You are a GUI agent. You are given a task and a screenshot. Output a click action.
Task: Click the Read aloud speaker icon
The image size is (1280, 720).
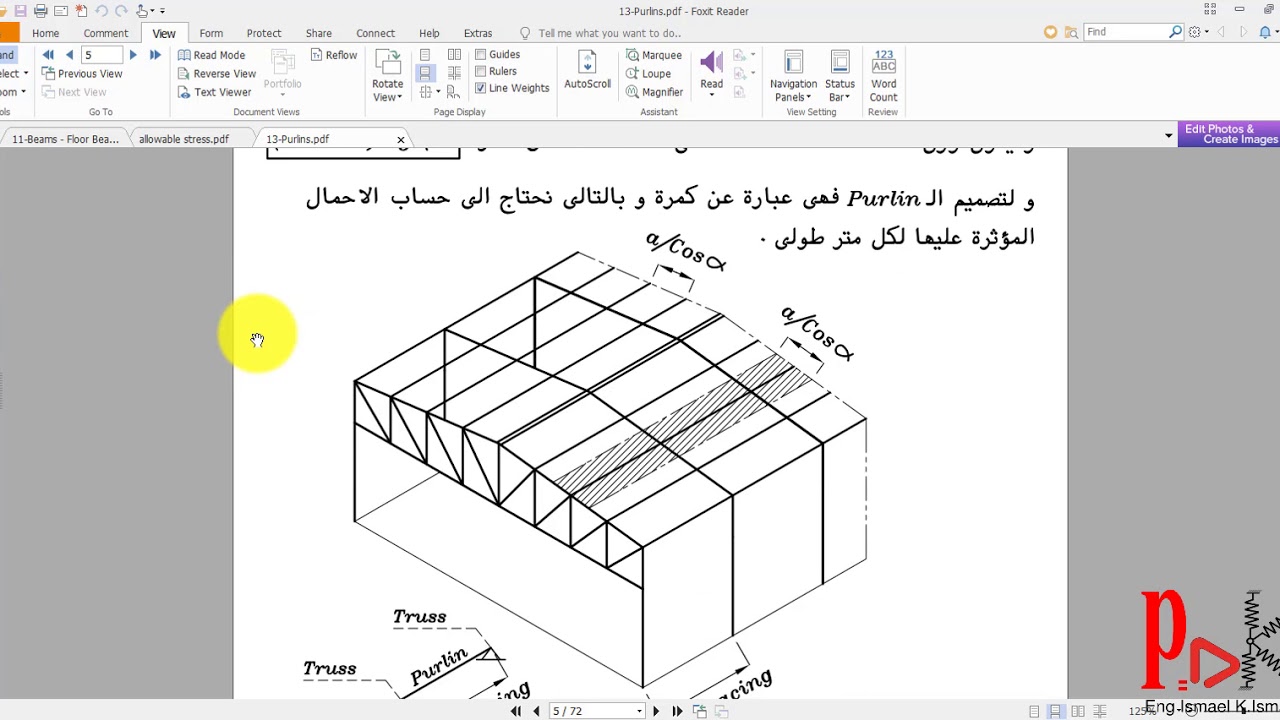point(711,62)
